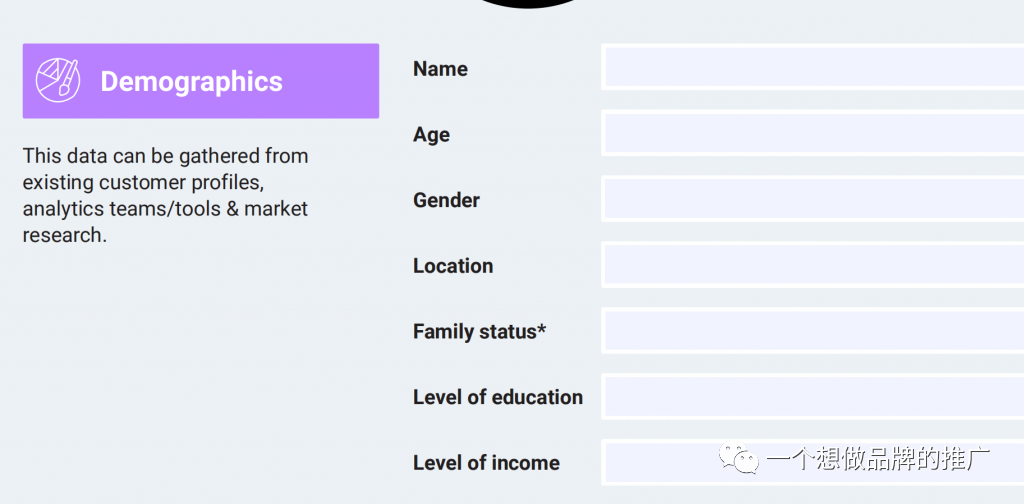Click the Demographics heading text
Screen dimensions: 1024x504
pyautogui.click(x=191, y=82)
